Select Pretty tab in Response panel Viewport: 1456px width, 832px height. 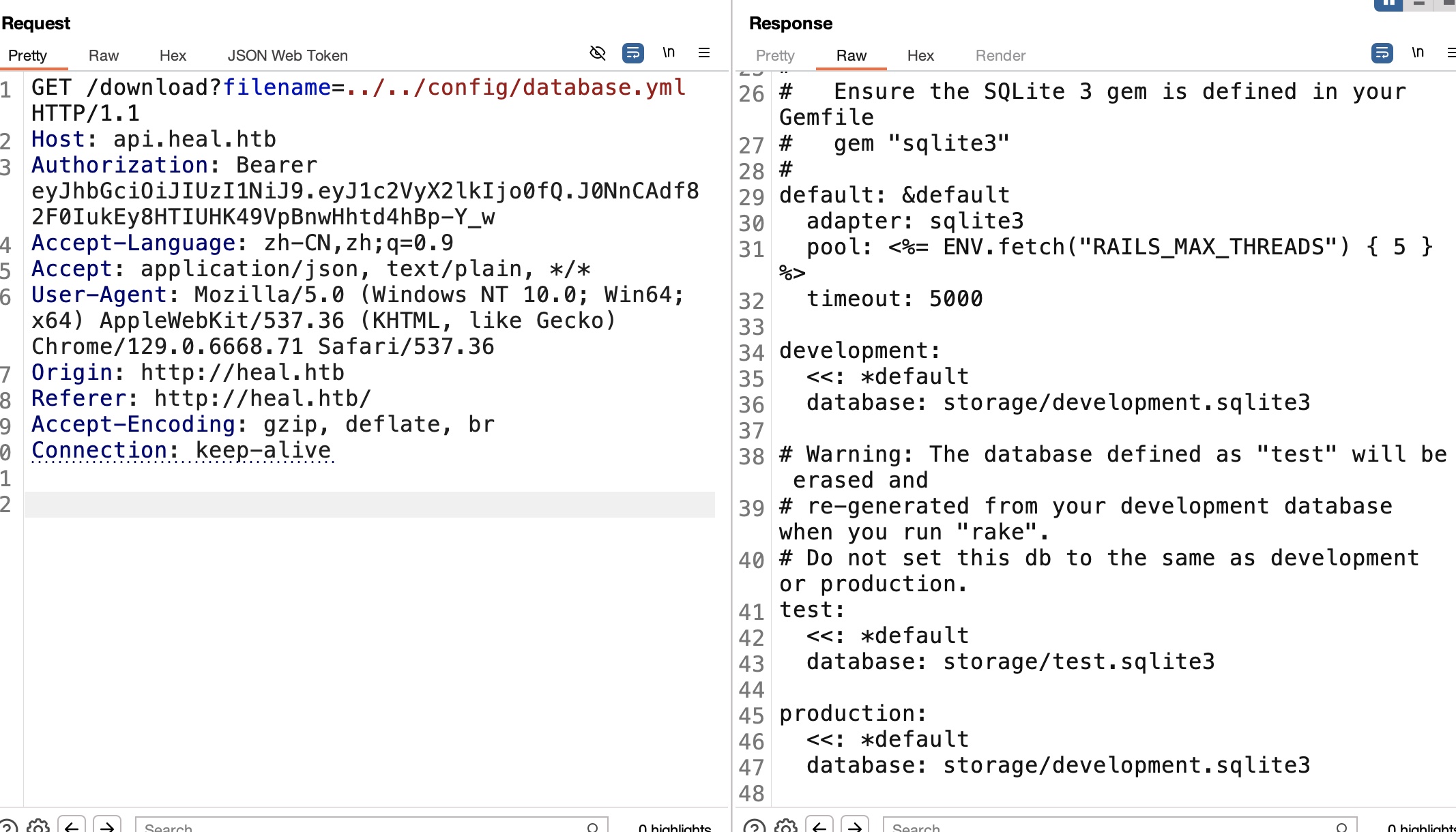point(775,56)
